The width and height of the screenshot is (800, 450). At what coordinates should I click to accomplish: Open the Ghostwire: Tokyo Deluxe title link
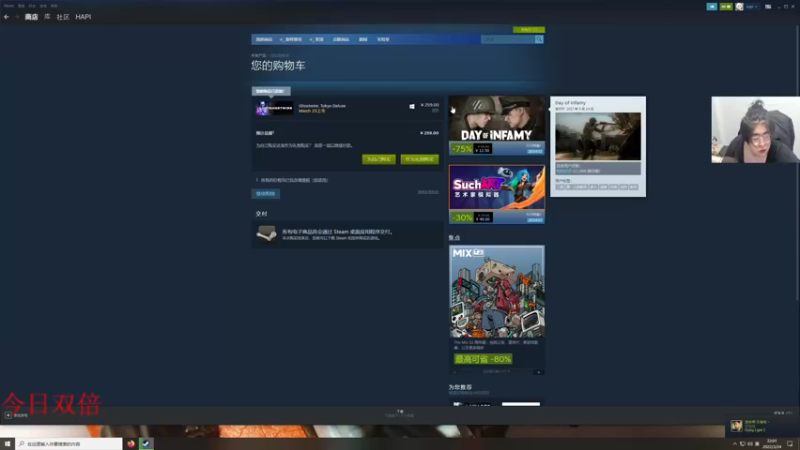(322, 106)
